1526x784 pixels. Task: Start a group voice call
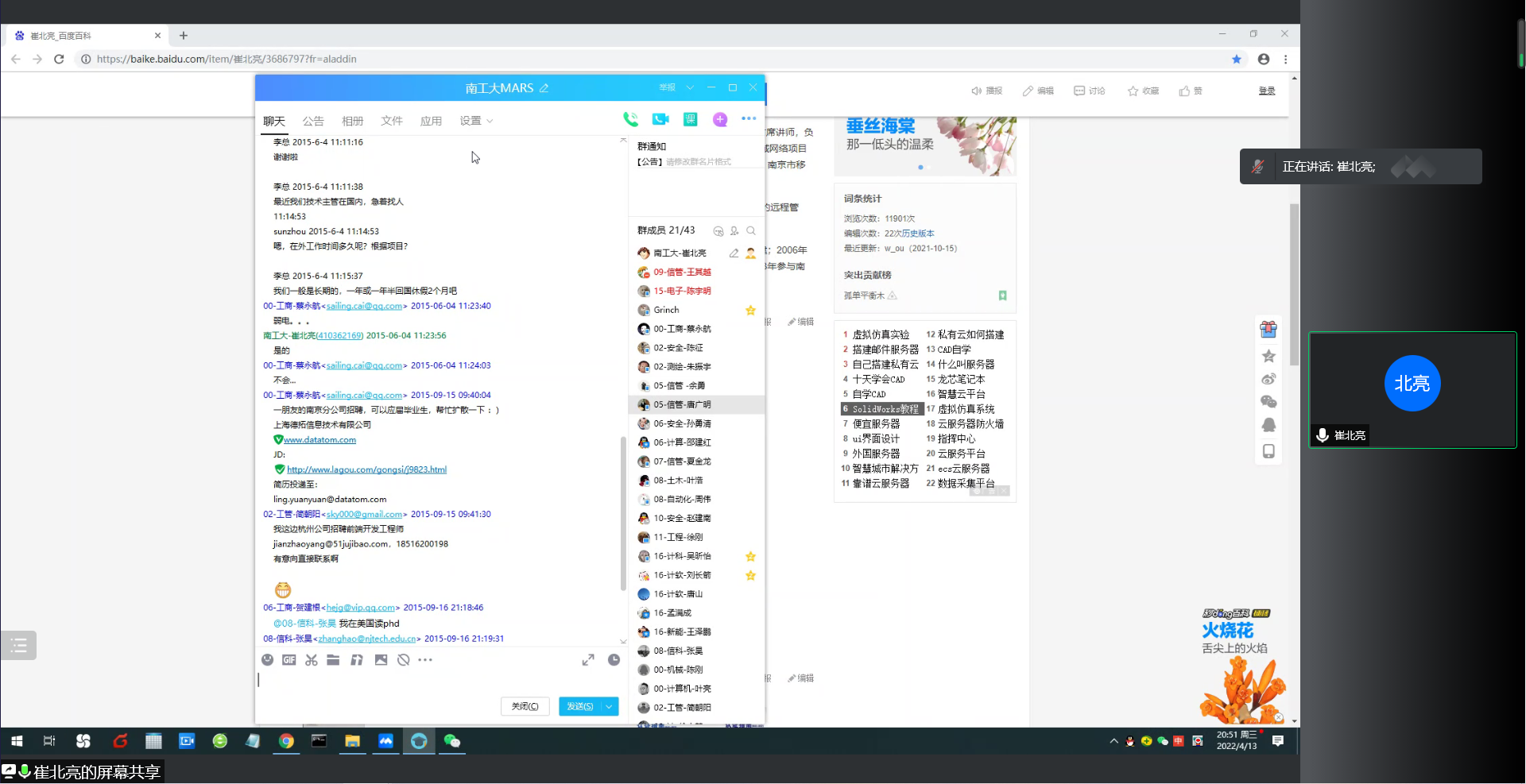(x=630, y=119)
